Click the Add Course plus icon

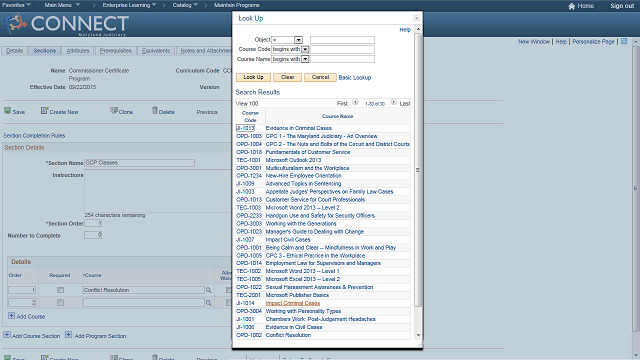point(11,316)
